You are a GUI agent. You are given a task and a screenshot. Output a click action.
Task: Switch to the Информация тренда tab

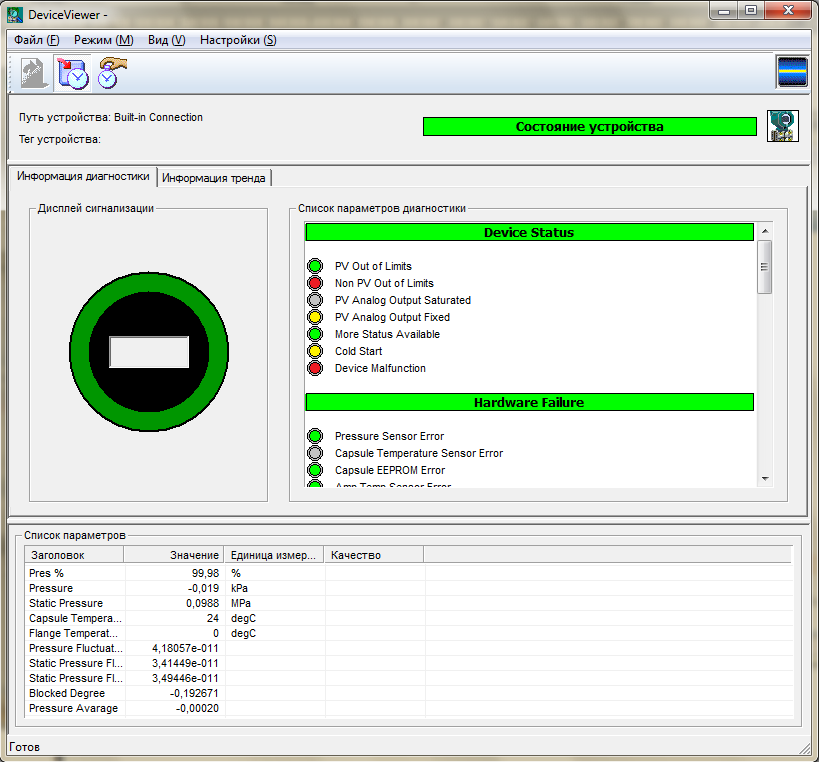pos(214,178)
